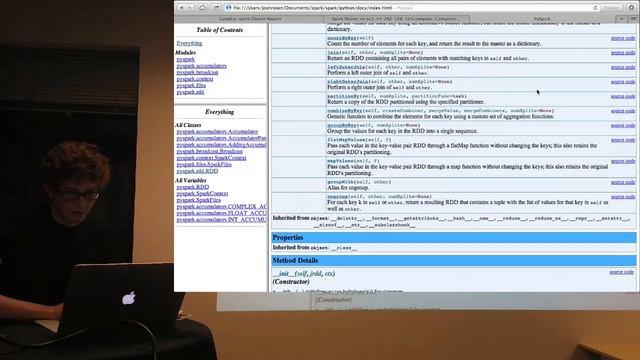Click the Reader button beside the address bar

pyautogui.click(x=611, y=8)
